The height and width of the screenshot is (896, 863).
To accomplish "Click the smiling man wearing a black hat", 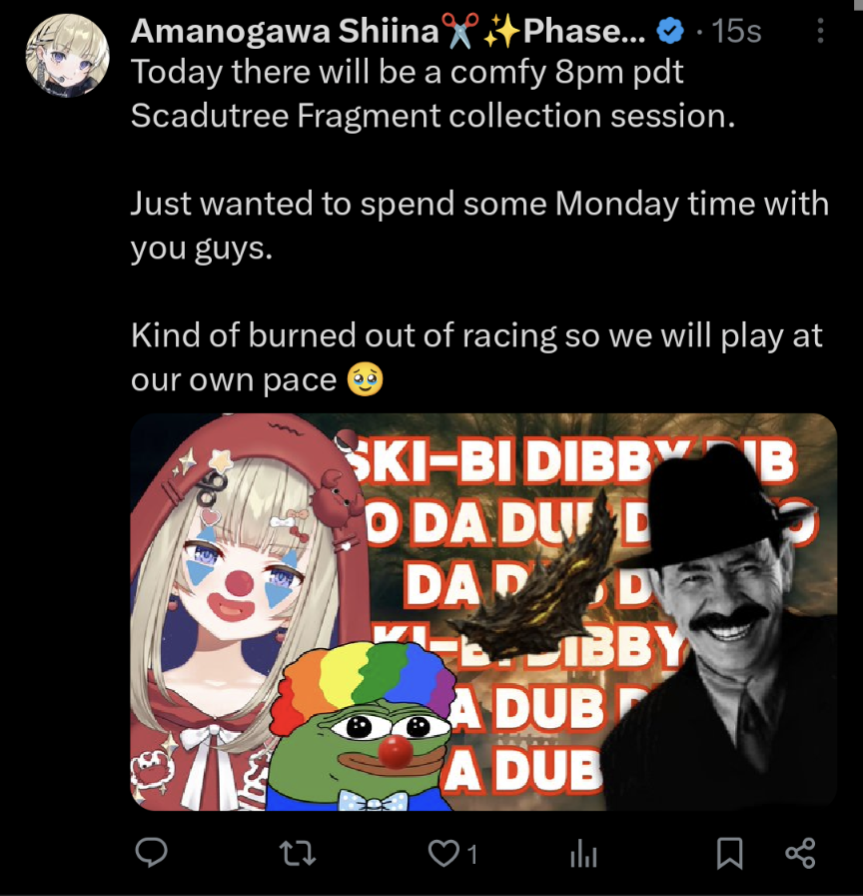I will [x=720, y=629].
